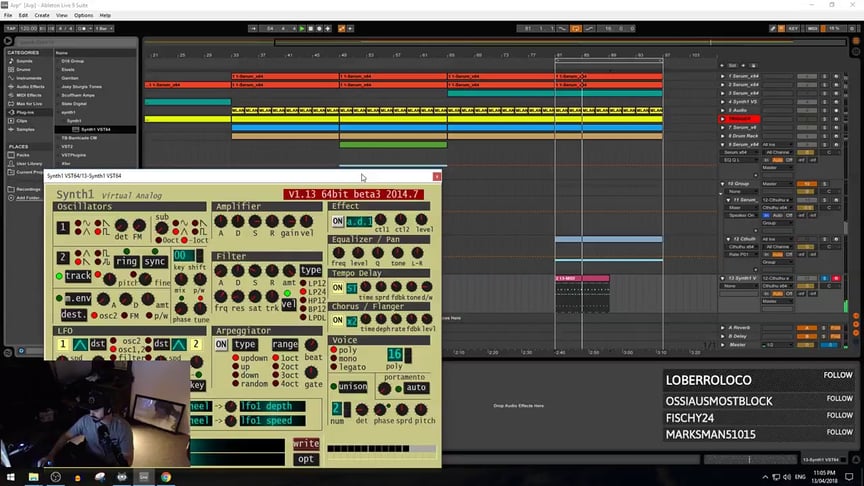
Task: Select updown arpeggiator mode
Action: [x=250, y=358]
